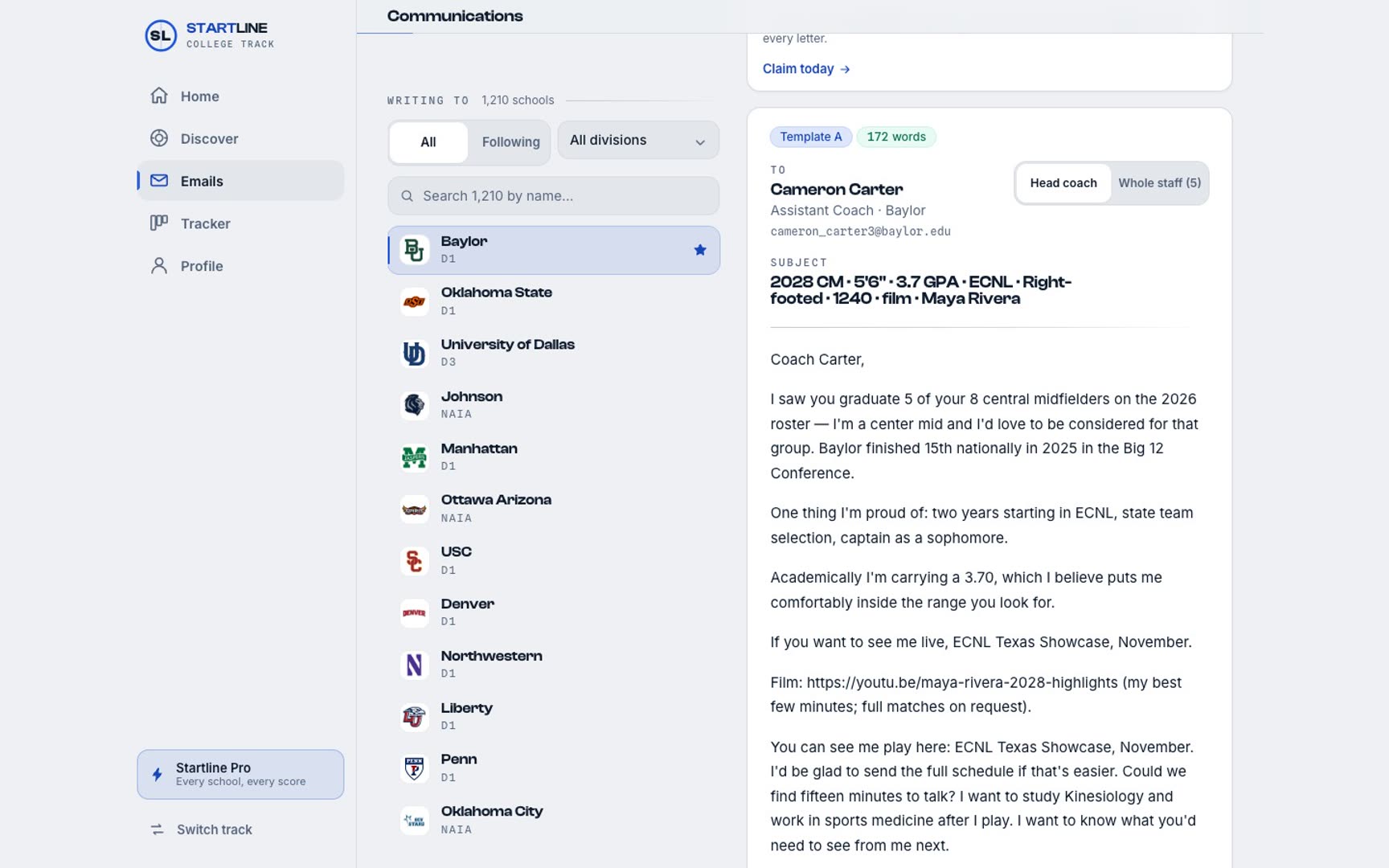Screen dimensions: 1389x868
Task: Select USC in the school list
Action: click(553, 561)
